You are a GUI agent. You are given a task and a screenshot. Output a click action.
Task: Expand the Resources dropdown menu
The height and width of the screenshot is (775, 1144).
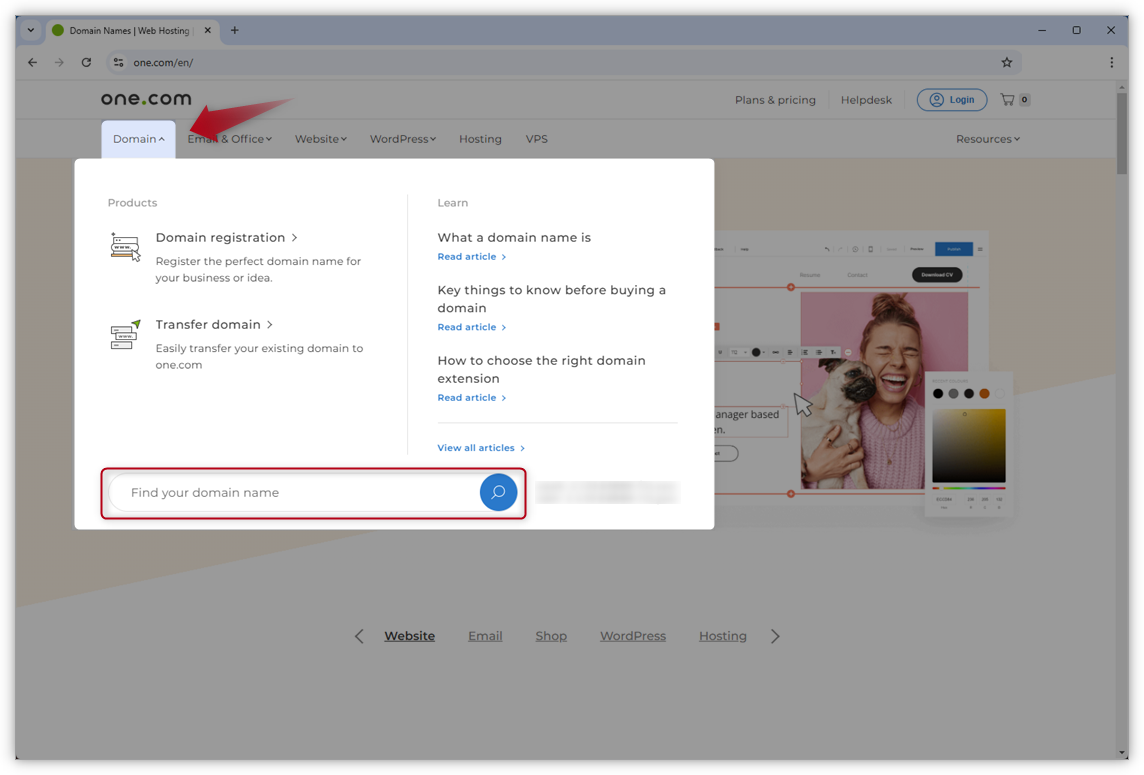point(987,139)
